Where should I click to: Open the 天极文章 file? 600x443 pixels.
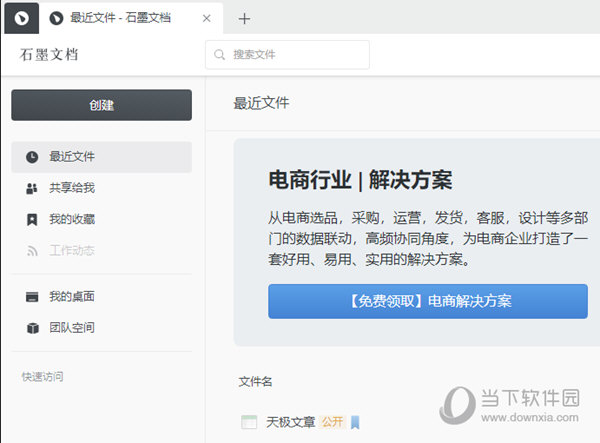click(x=290, y=422)
